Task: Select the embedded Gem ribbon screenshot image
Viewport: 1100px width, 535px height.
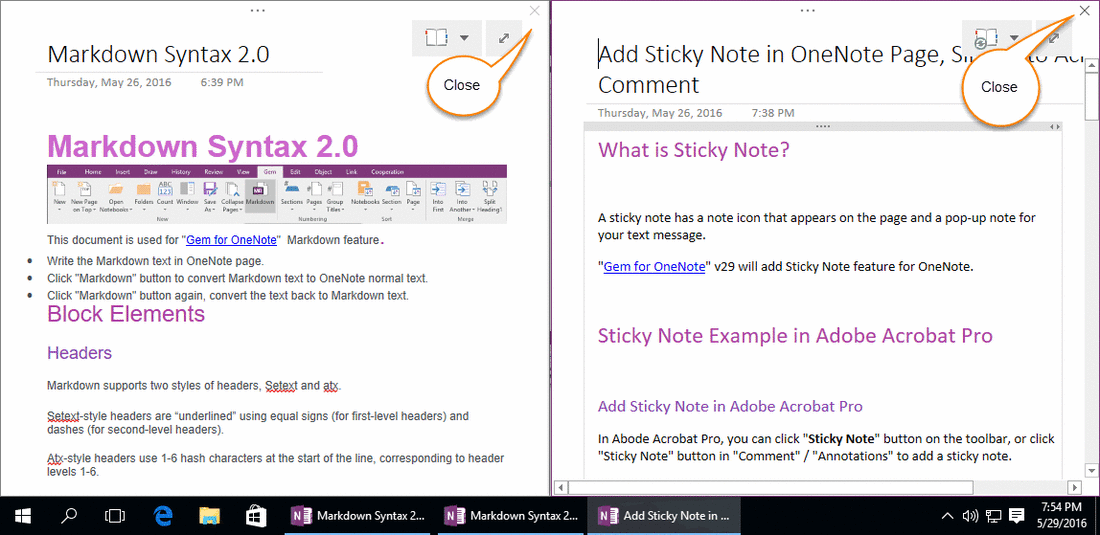Action: [x=277, y=195]
